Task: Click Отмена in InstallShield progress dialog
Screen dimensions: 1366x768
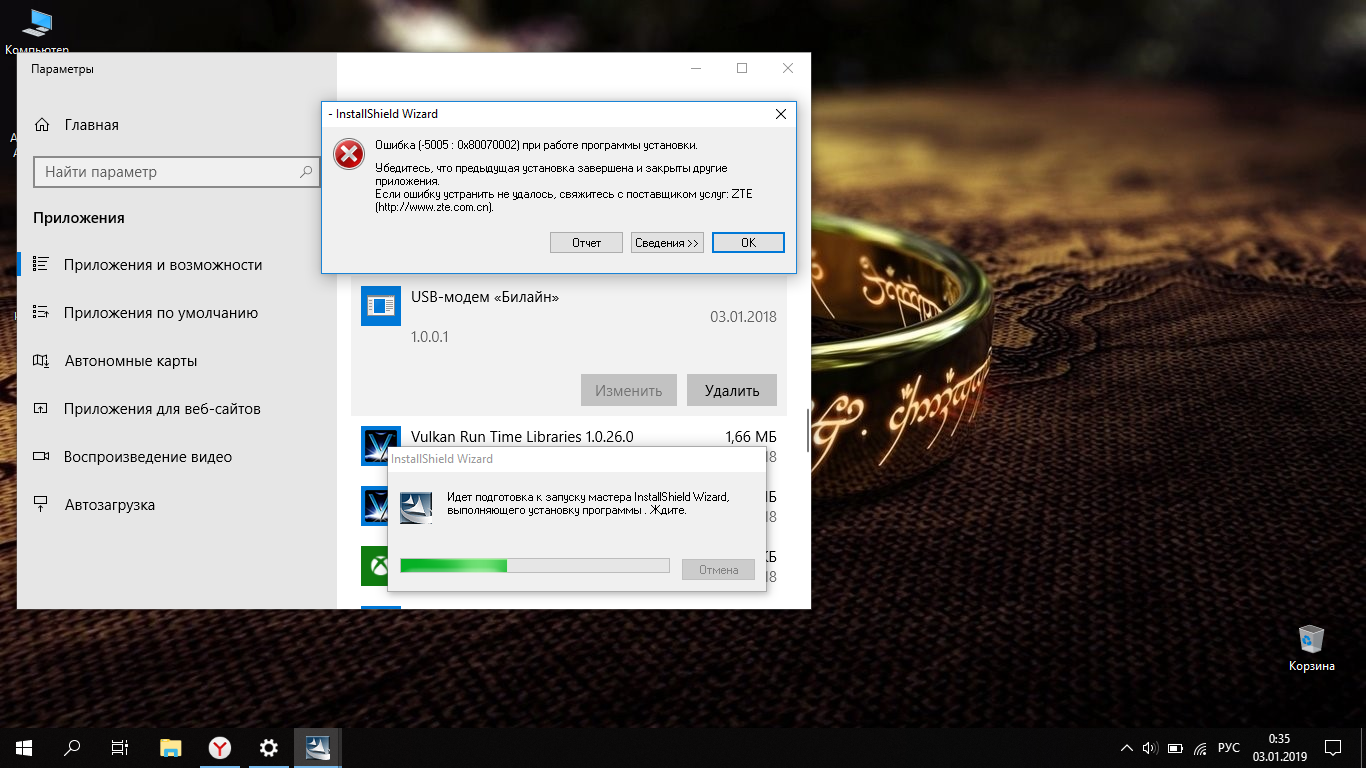Action: (x=718, y=569)
